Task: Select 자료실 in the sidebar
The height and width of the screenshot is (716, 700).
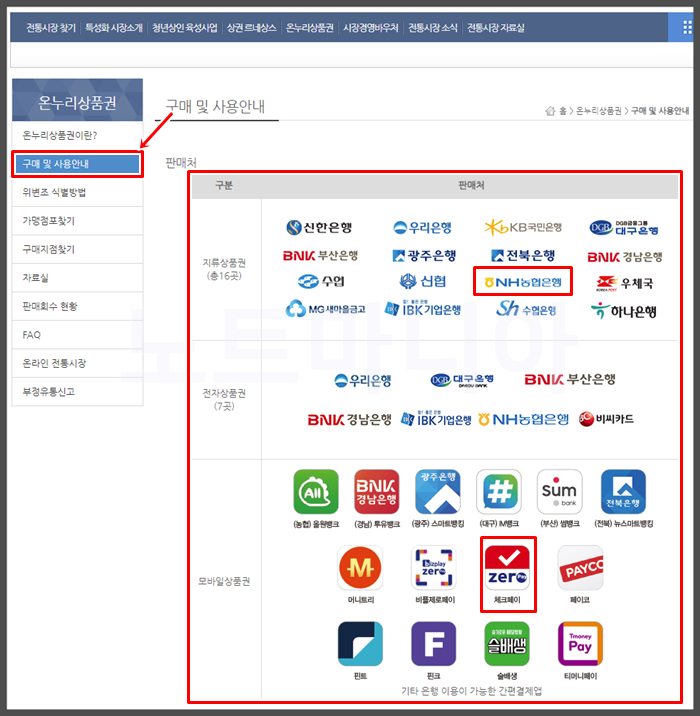Action: click(77, 278)
